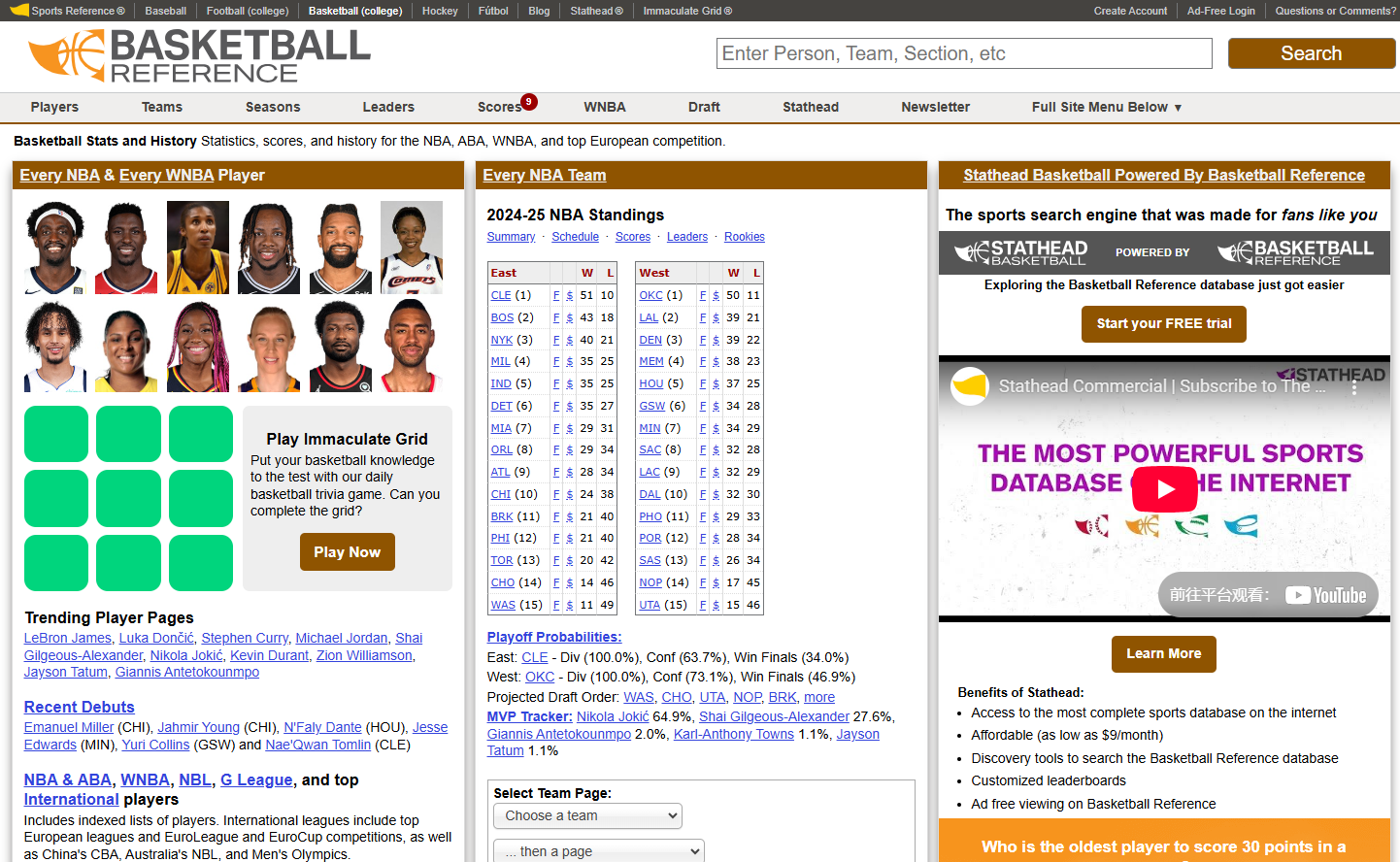Click the Sports Reference logo in top bar

[x=67, y=11]
